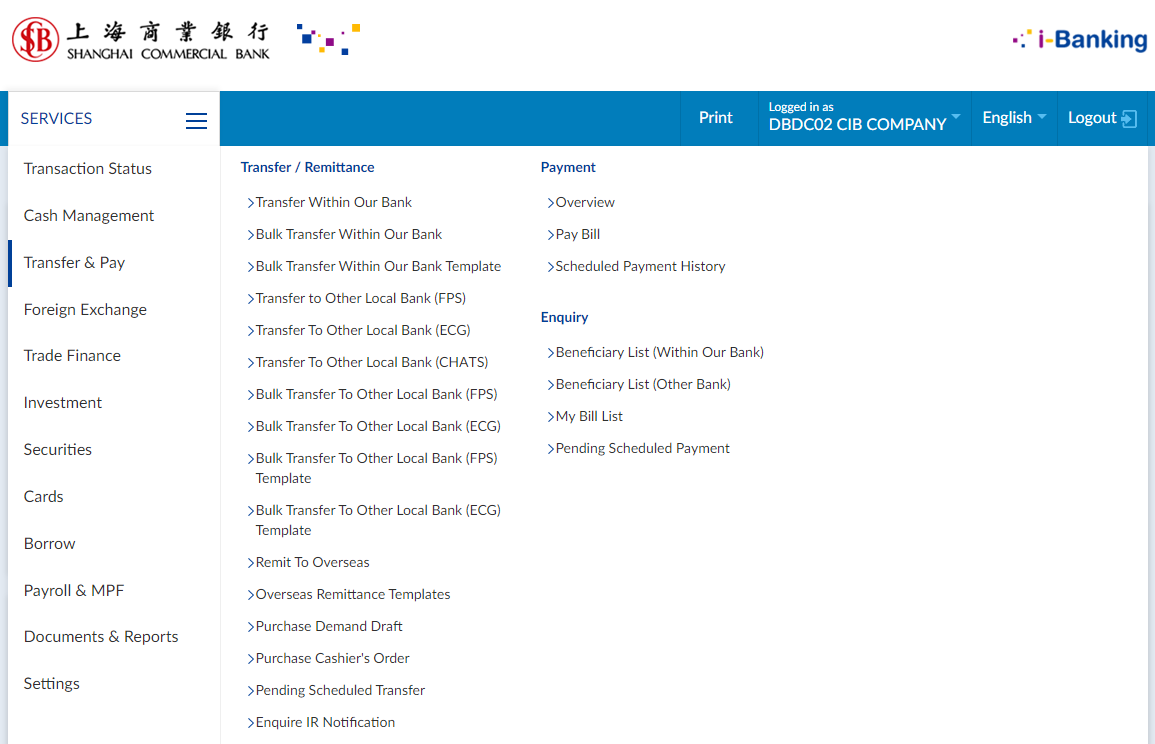Click the Shanghai Commercial Bank logo
Screen dimensions: 1155x744
point(140,40)
